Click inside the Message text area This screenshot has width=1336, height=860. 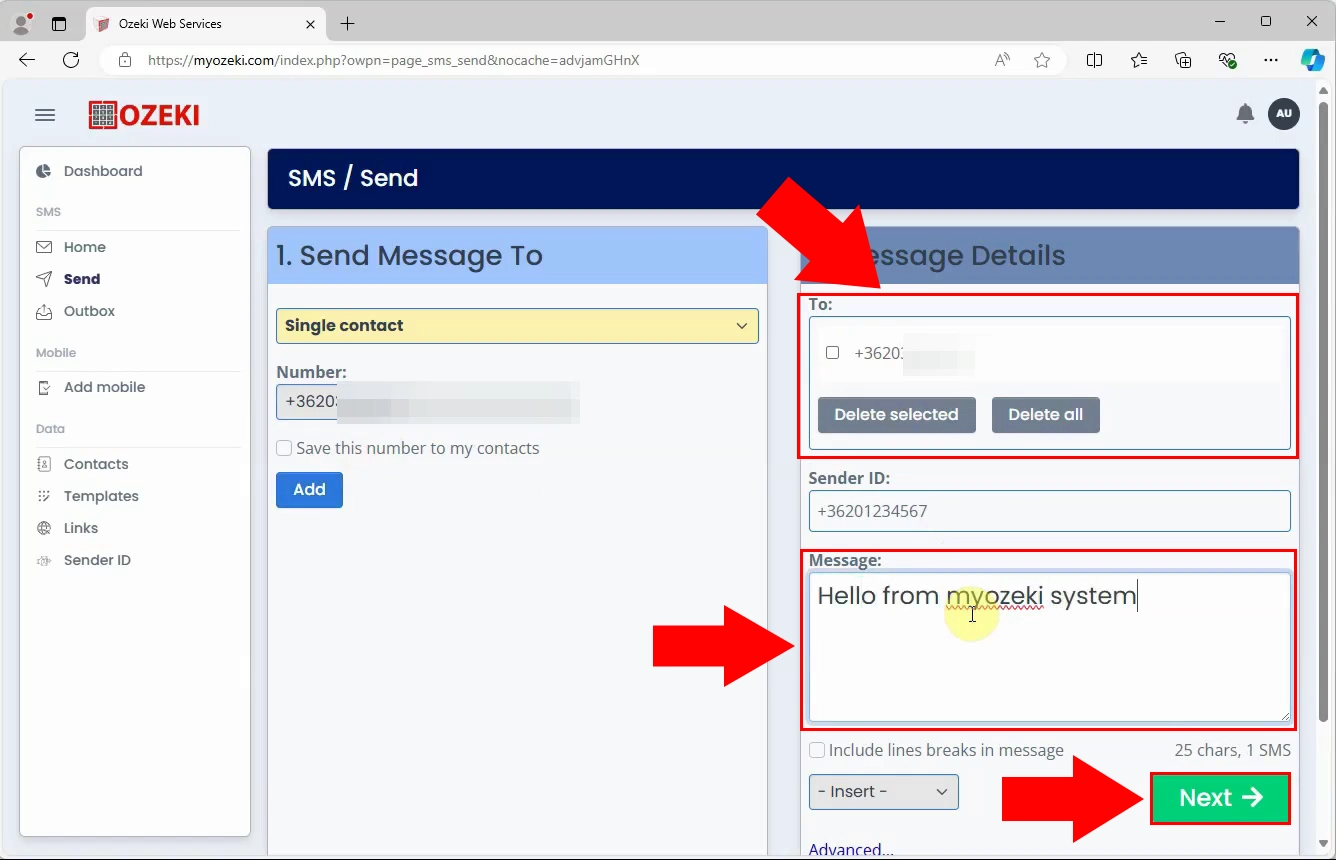tap(1049, 647)
